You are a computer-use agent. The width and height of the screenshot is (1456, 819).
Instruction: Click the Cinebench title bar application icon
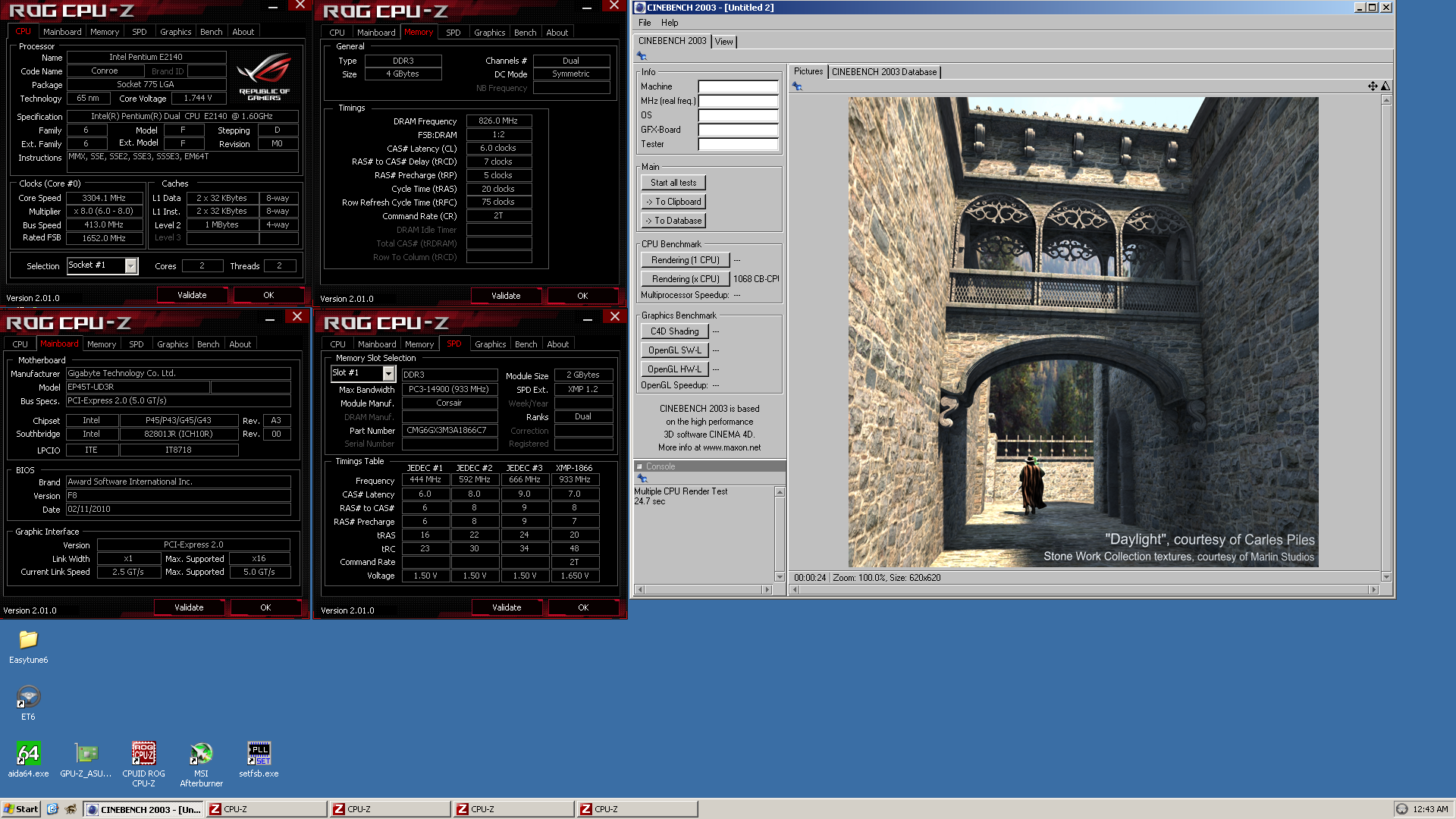coord(640,8)
